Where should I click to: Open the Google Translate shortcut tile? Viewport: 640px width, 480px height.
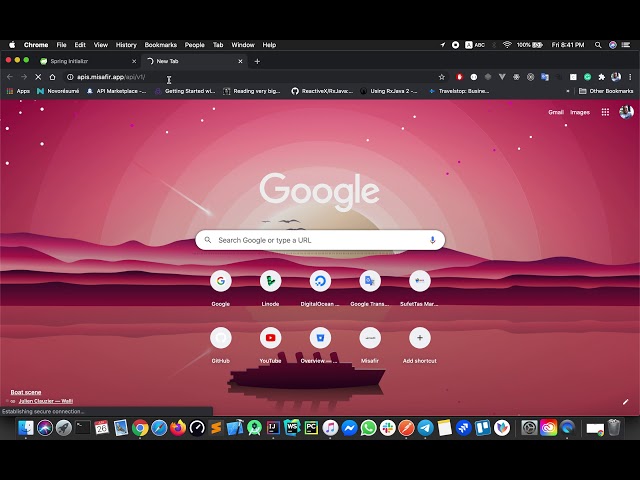tap(370, 288)
